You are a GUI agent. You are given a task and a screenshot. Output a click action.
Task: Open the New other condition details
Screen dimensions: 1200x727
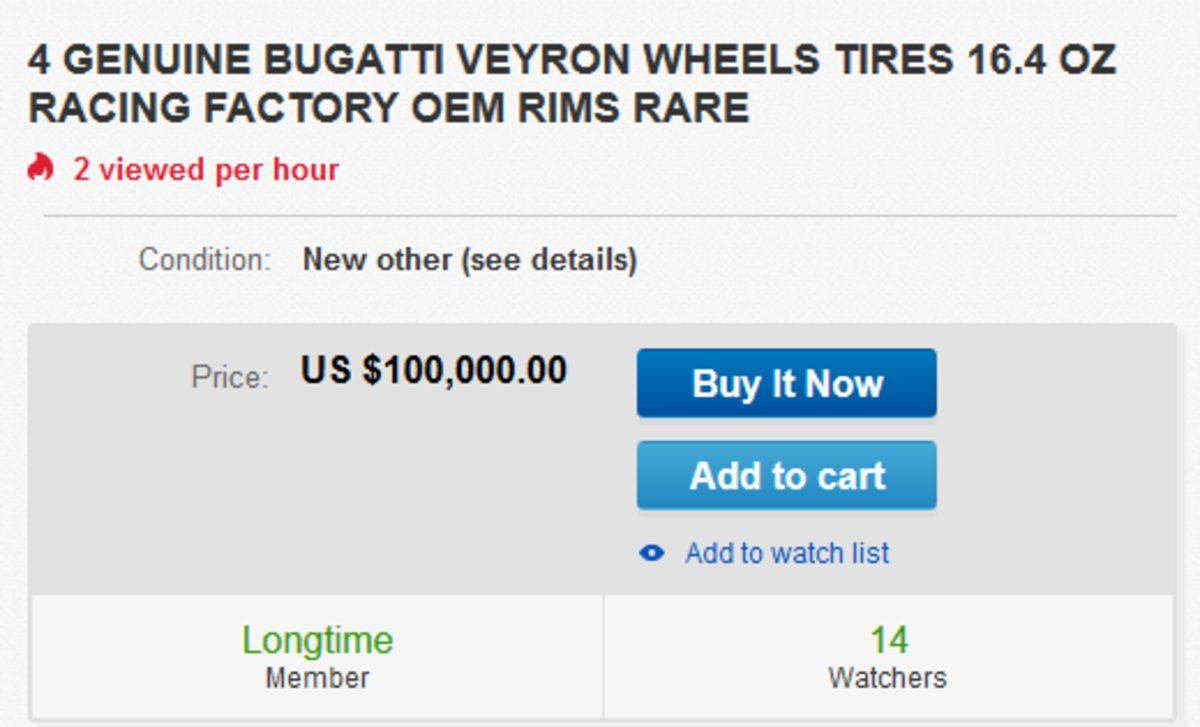coord(470,260)
